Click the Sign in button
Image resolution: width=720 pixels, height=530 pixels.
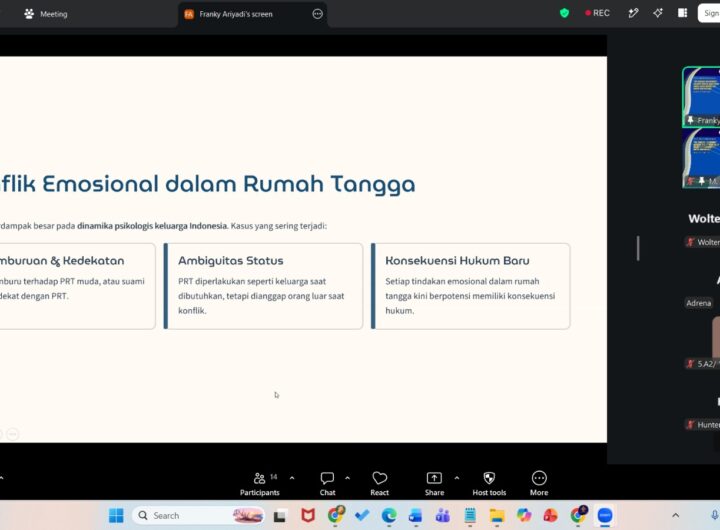(x=709, y=13)
